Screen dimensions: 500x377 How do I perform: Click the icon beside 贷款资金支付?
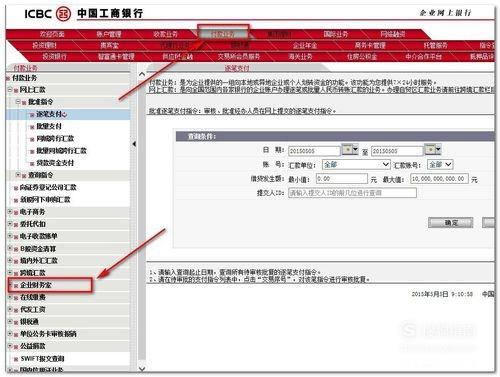tap(32, 164)
